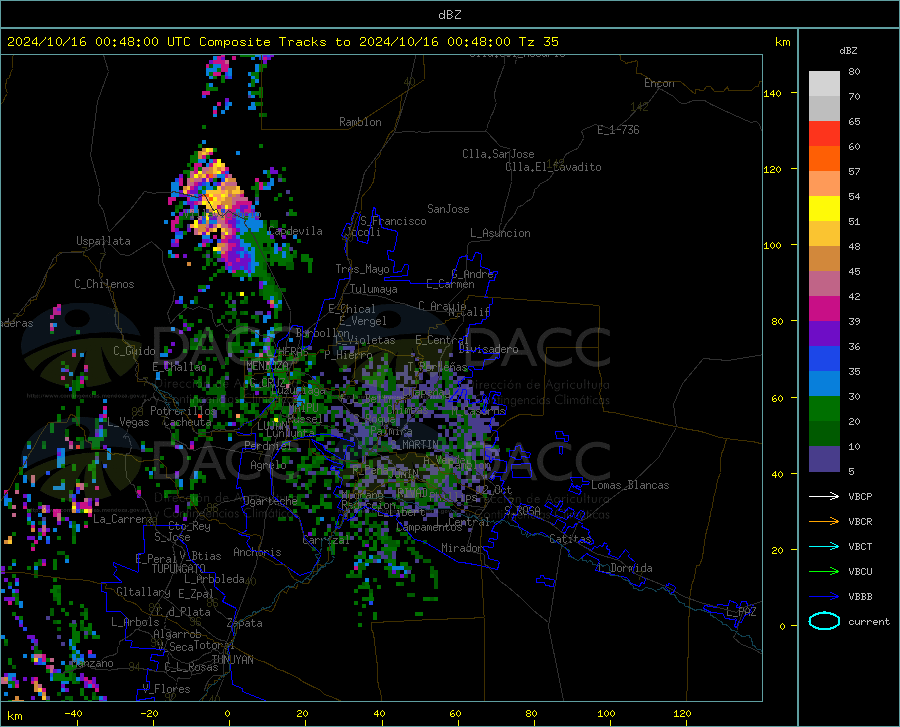Click the C_Chilenos place label
The width and height of the screenshot is (900, 727).
pyautogui.click(x=104, y=284)
